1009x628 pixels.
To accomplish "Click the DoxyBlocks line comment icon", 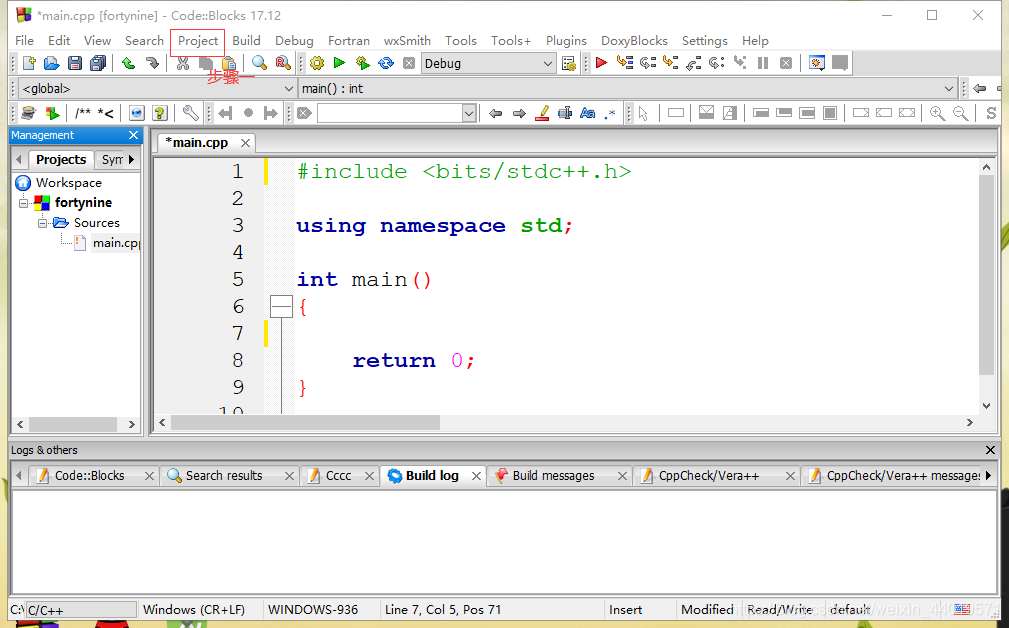I will [106, 113].
